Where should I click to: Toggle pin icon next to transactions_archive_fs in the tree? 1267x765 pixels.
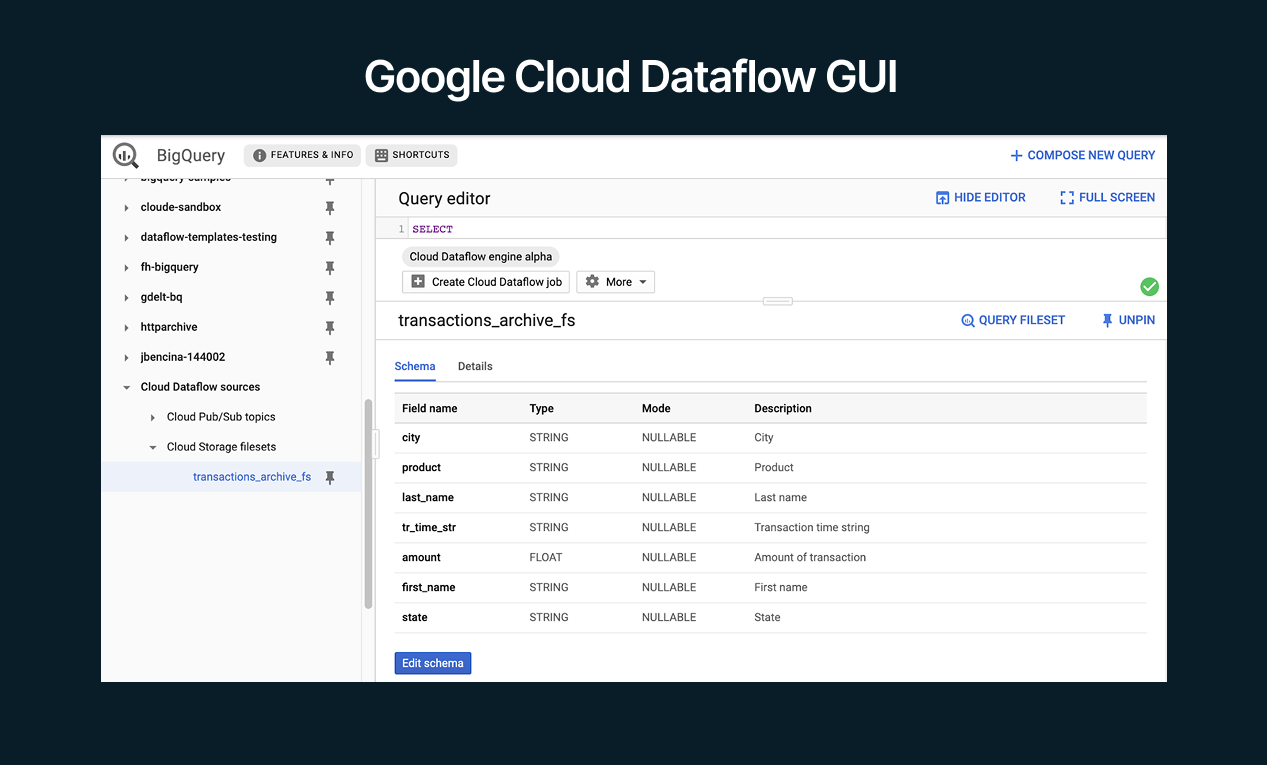click(330, 478)
